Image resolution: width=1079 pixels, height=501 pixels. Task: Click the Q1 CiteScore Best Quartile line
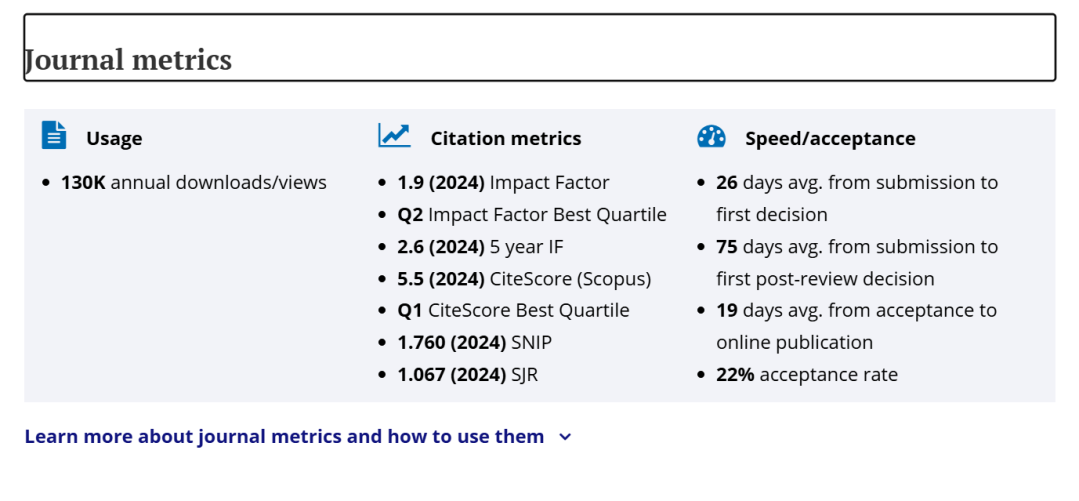[513, 311]
